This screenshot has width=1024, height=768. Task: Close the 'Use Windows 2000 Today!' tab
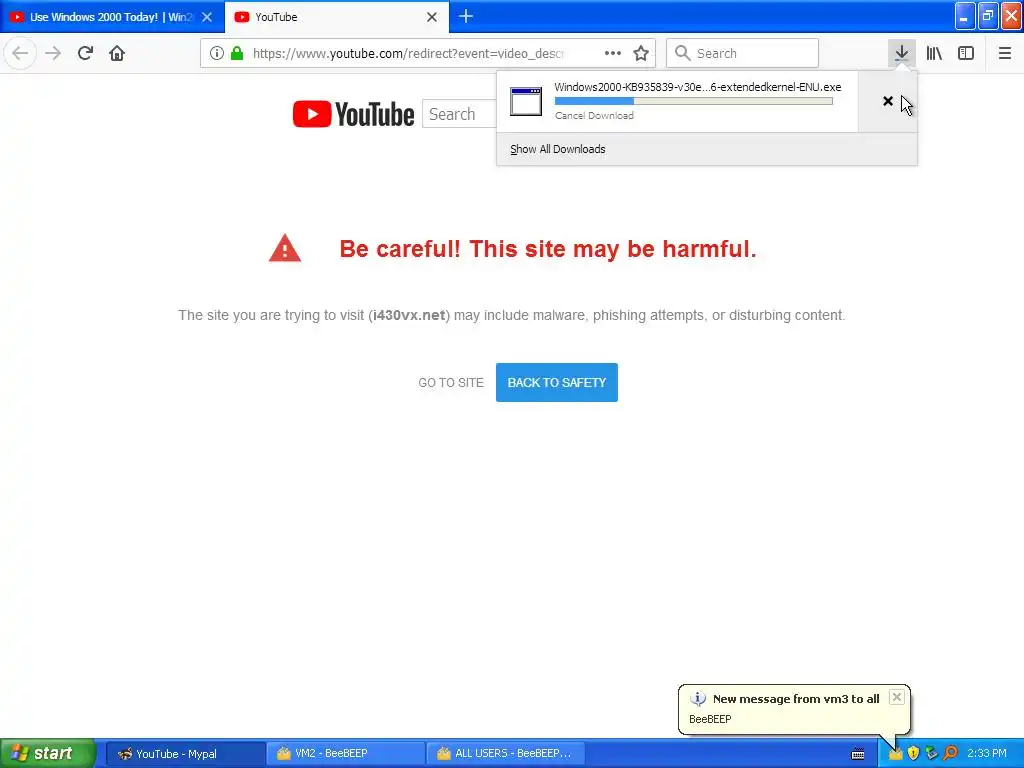coord(207,17)
